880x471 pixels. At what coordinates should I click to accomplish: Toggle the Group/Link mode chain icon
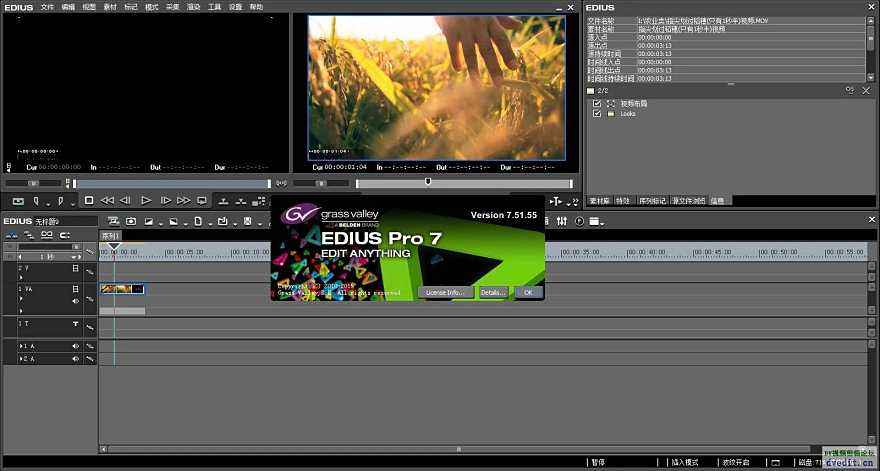47,234
